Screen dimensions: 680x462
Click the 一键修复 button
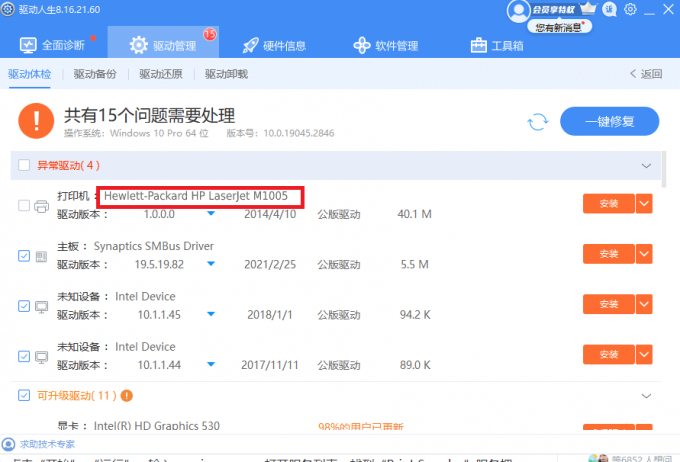coord(609,122)
